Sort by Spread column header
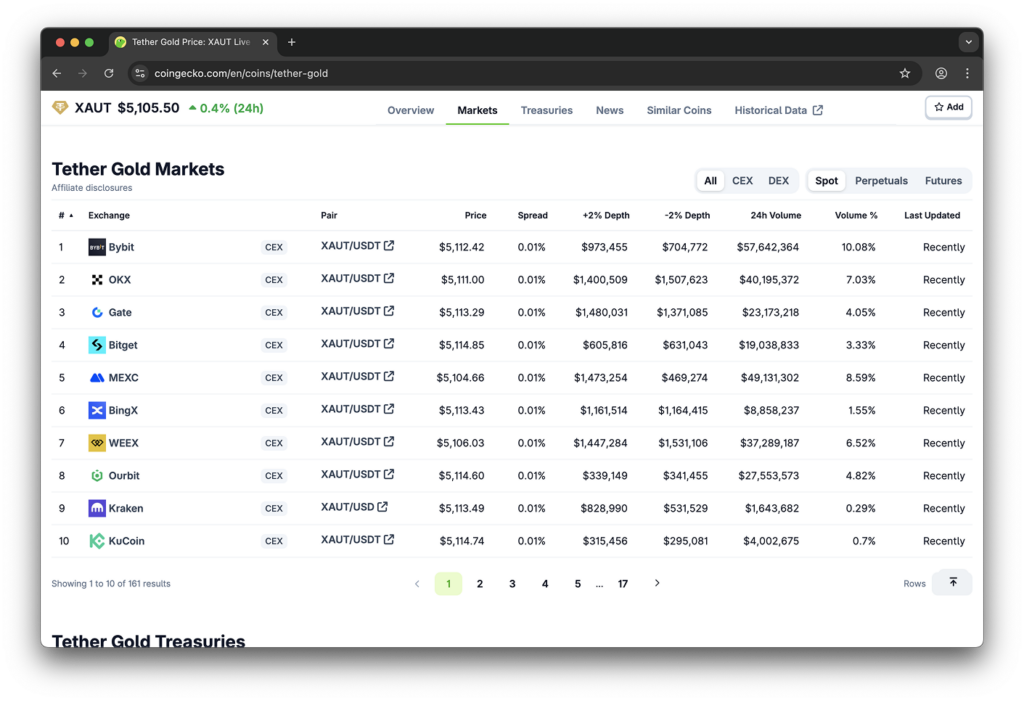 click(x=532, y=216)
